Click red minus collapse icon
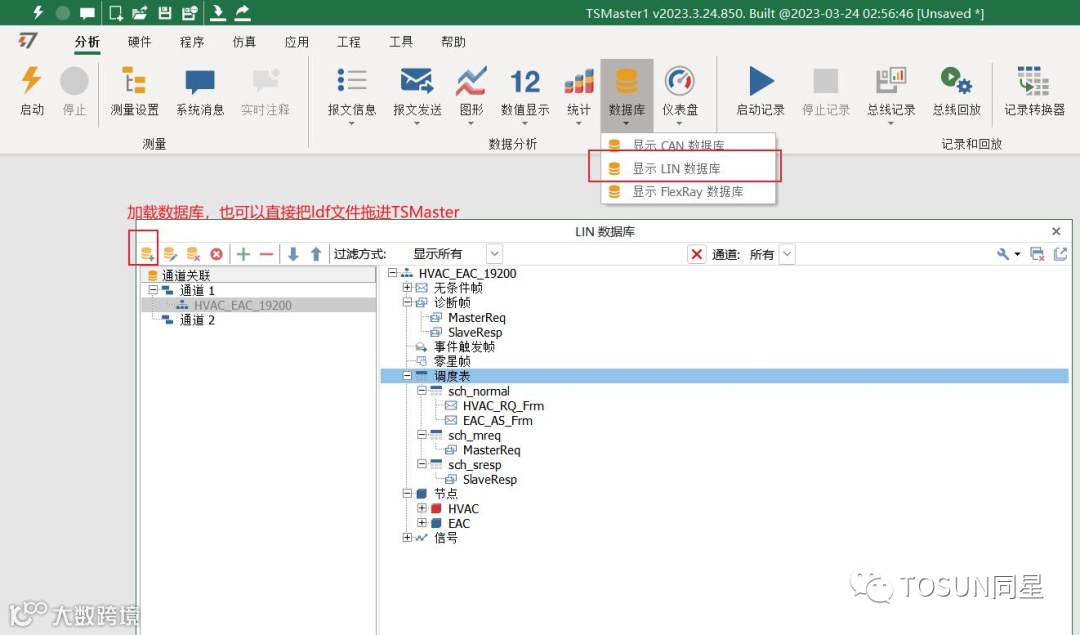1080x635 pixels. point(267,254)
